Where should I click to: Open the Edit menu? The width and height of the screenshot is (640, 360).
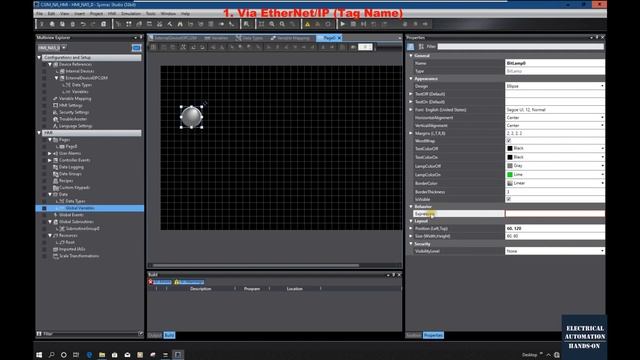tap(51, 13)
